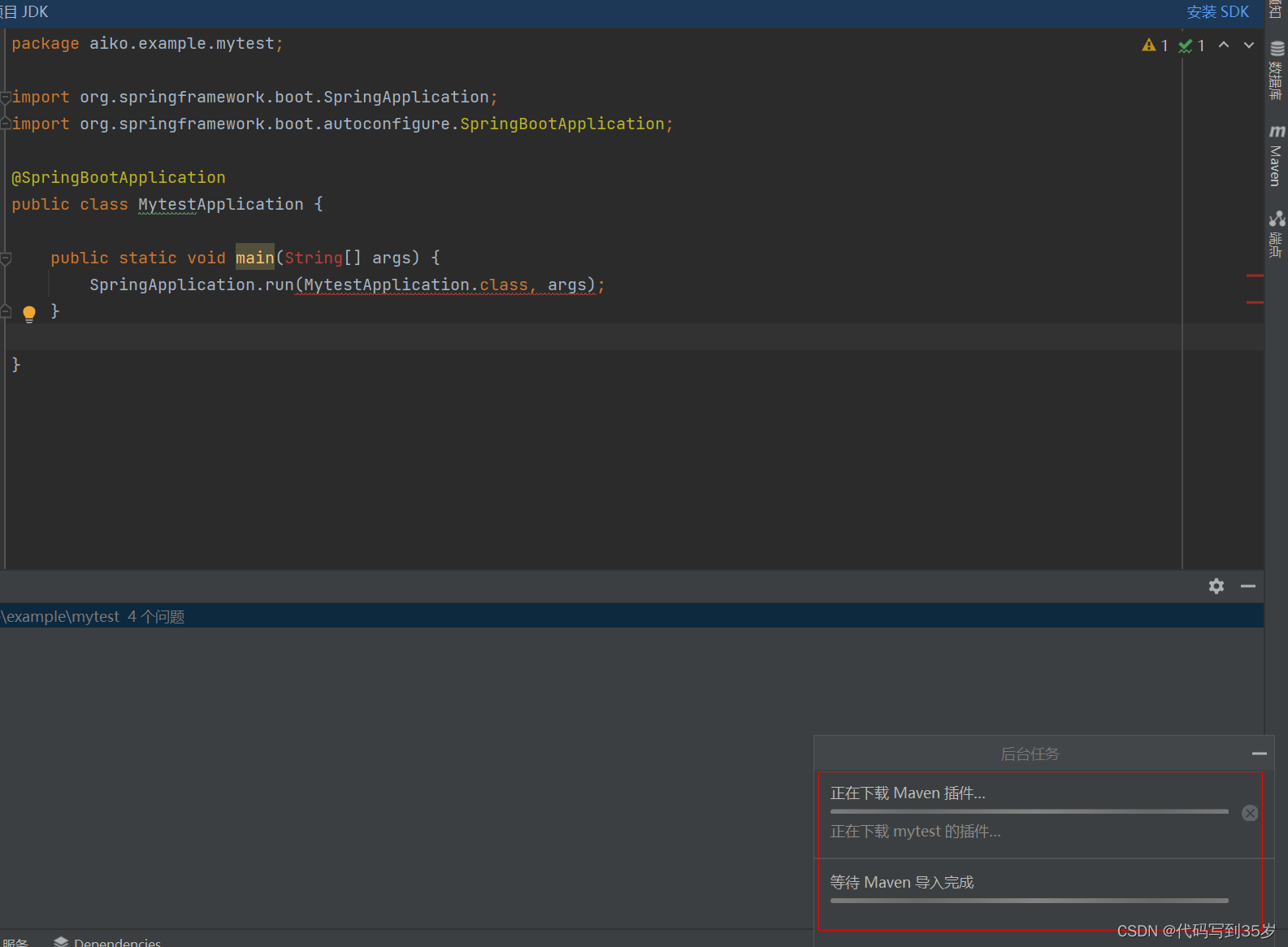Click the package aiko.example.mytest line

[148, 44]
